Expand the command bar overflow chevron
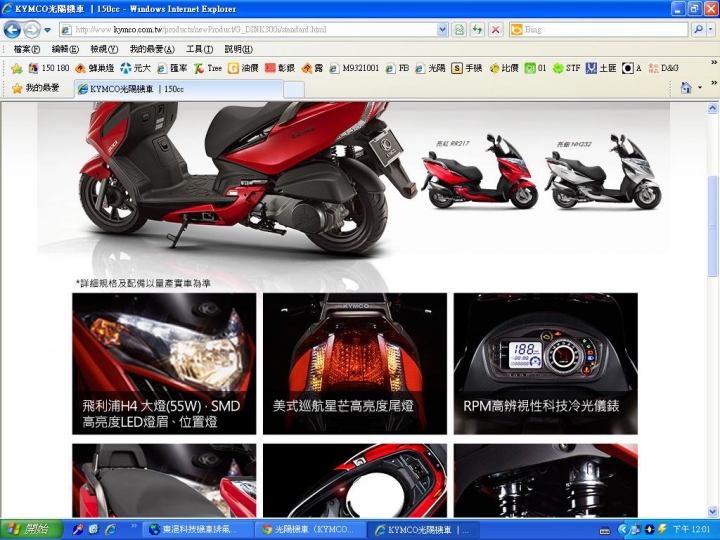Image resolution: width=720 pixels, height=540 pixels. (714, 83)
